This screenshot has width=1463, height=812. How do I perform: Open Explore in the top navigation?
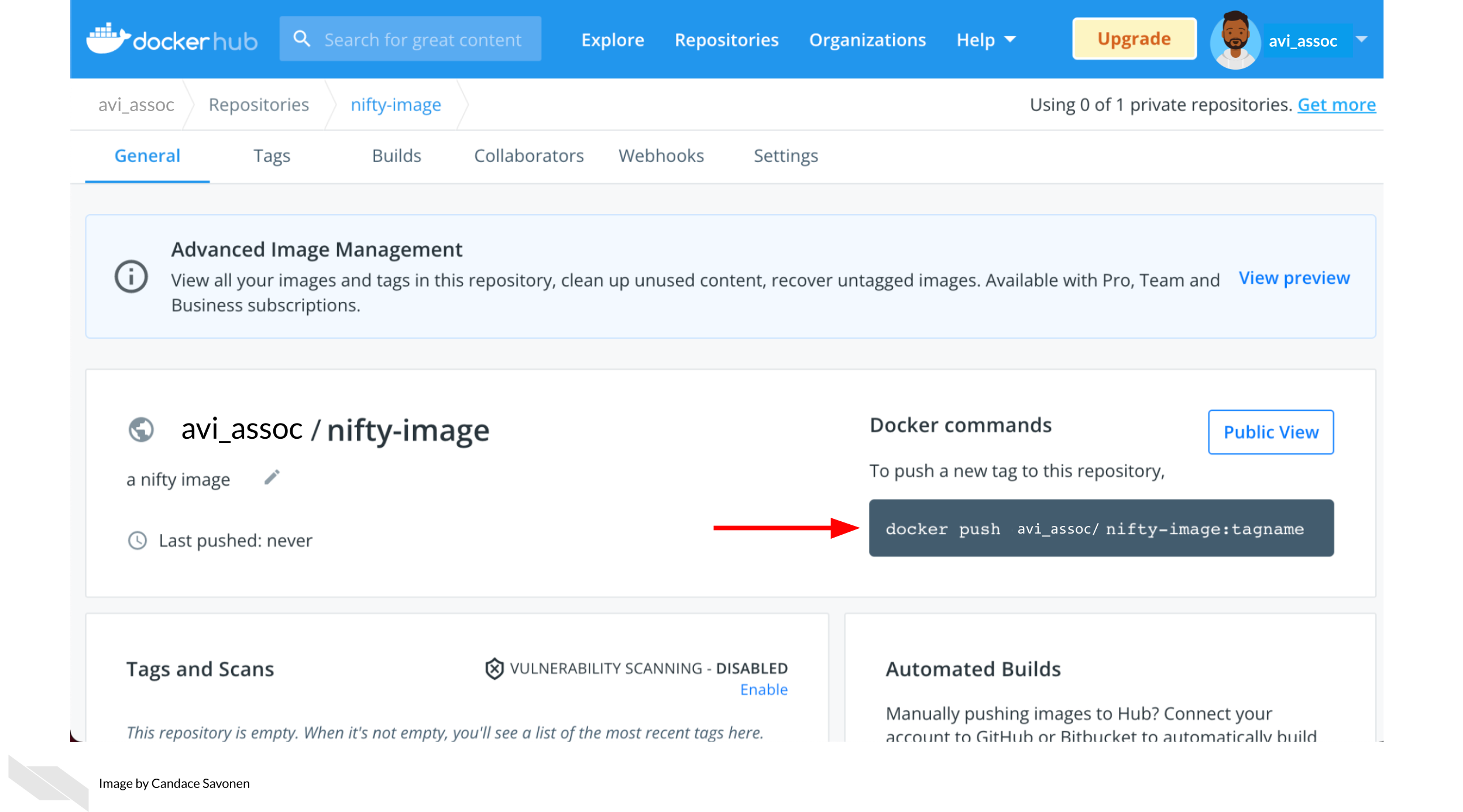(613, 40)
